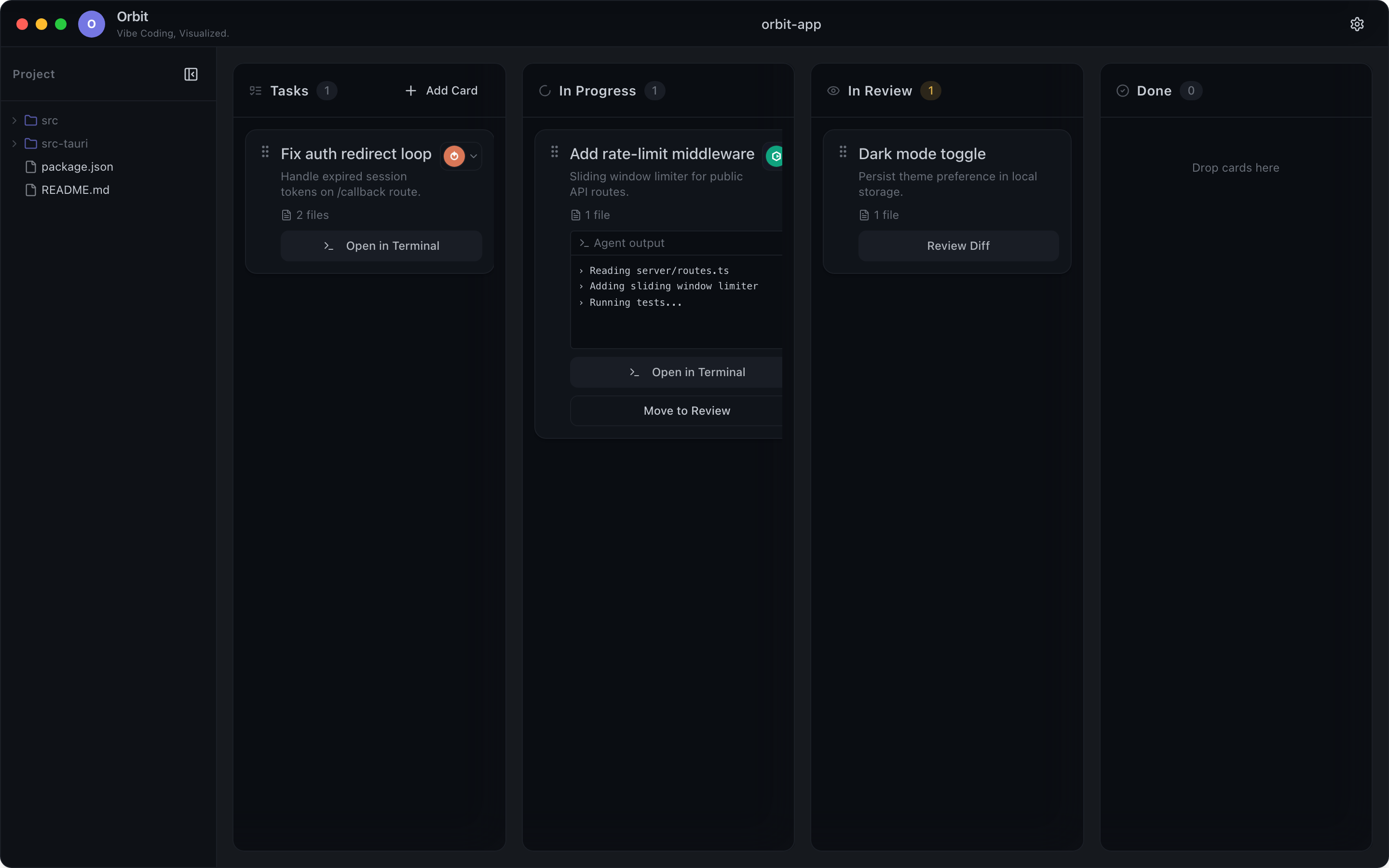Click the Reading server/routes.ts output line
This screenshot has width=1389, height=868.
tap(659, 271)
